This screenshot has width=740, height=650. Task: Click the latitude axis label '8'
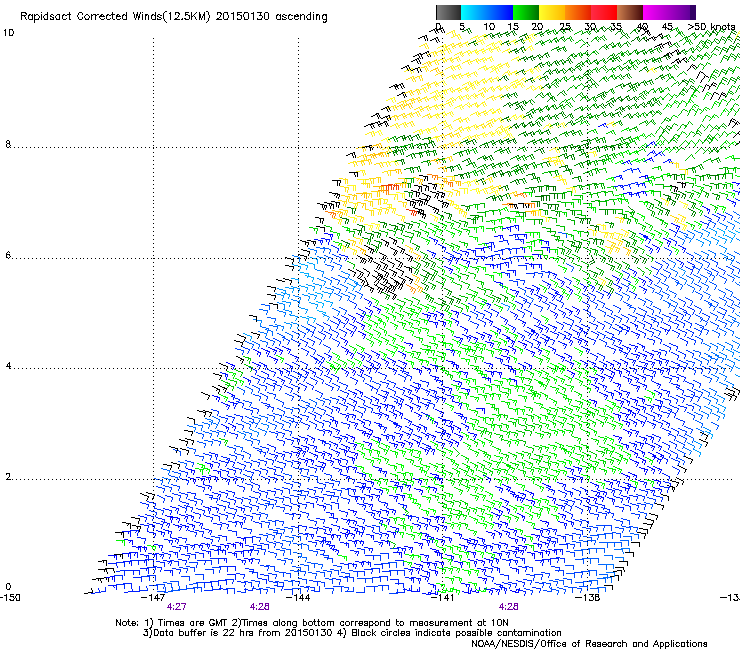coord(8,144)
